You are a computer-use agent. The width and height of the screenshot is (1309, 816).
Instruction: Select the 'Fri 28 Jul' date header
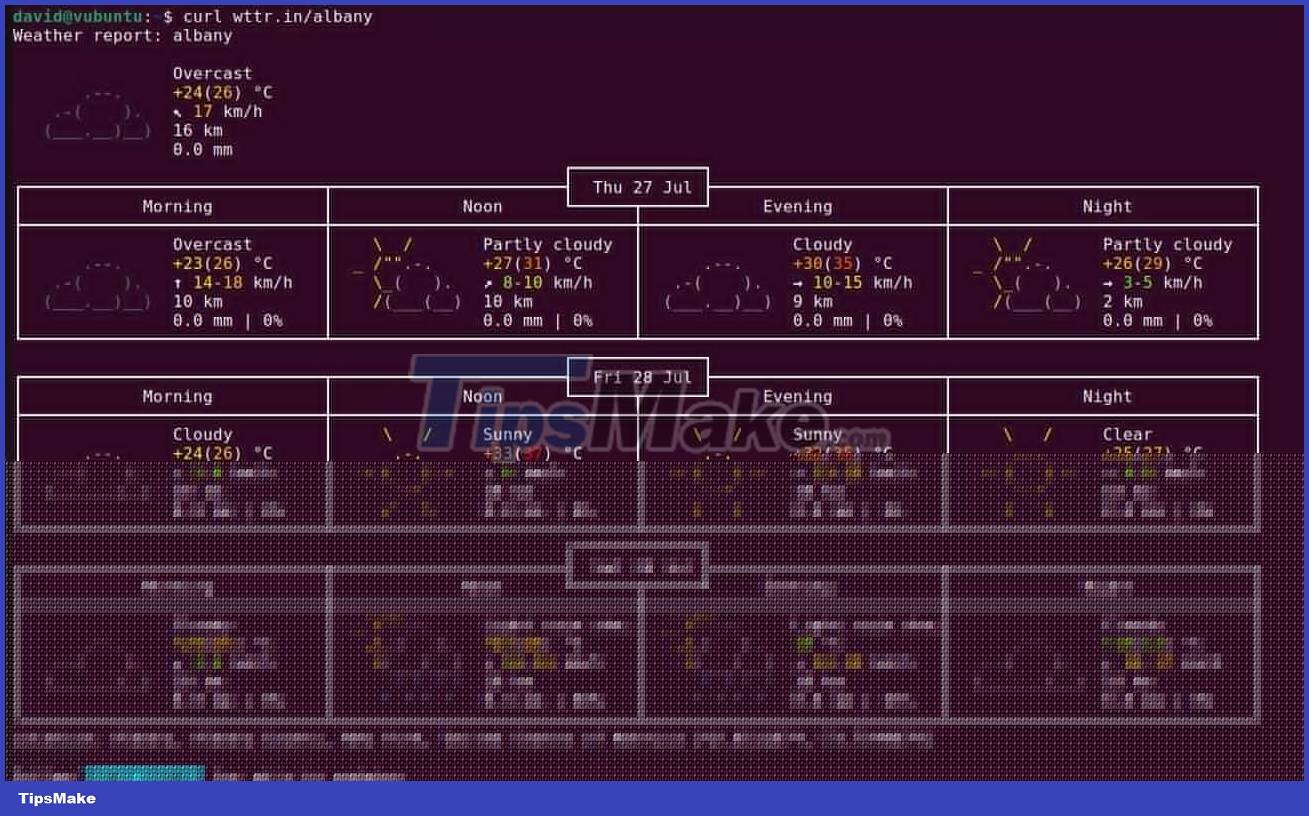(x=638, y=377)
